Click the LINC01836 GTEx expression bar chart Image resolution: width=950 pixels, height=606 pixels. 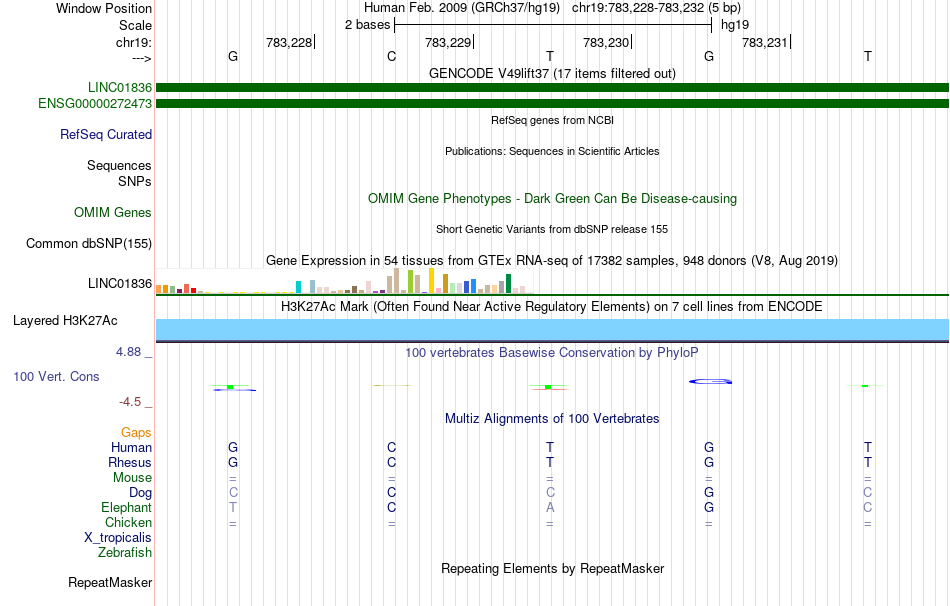(x=344, y=281)
